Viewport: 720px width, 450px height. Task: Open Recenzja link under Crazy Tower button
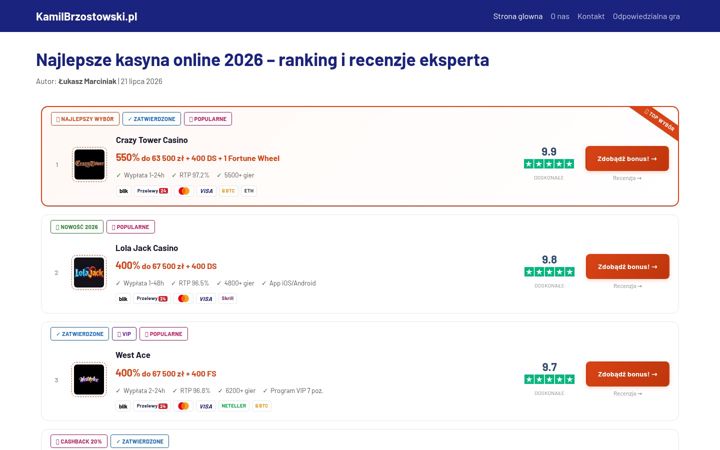pos(627,178)
